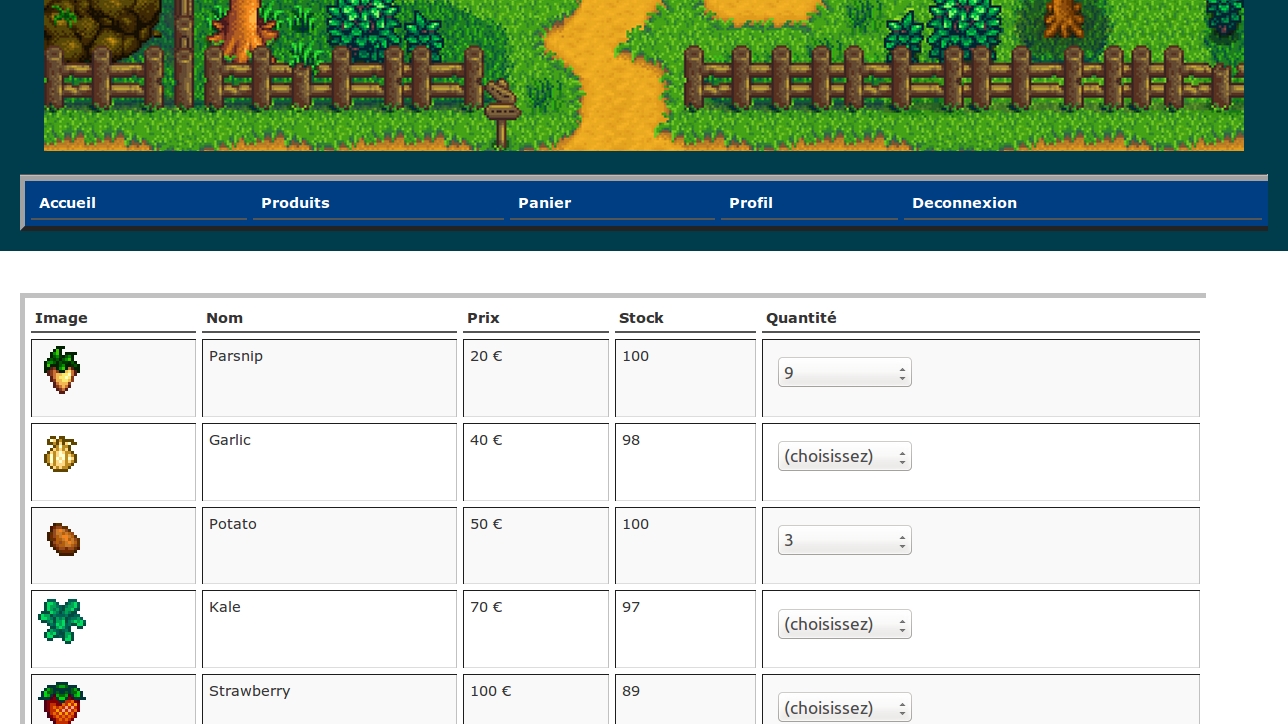Image resolution: width=1288 pixels, height=724 pixels.
Task: Click the Quantité column header
Action: coord(801,318)
